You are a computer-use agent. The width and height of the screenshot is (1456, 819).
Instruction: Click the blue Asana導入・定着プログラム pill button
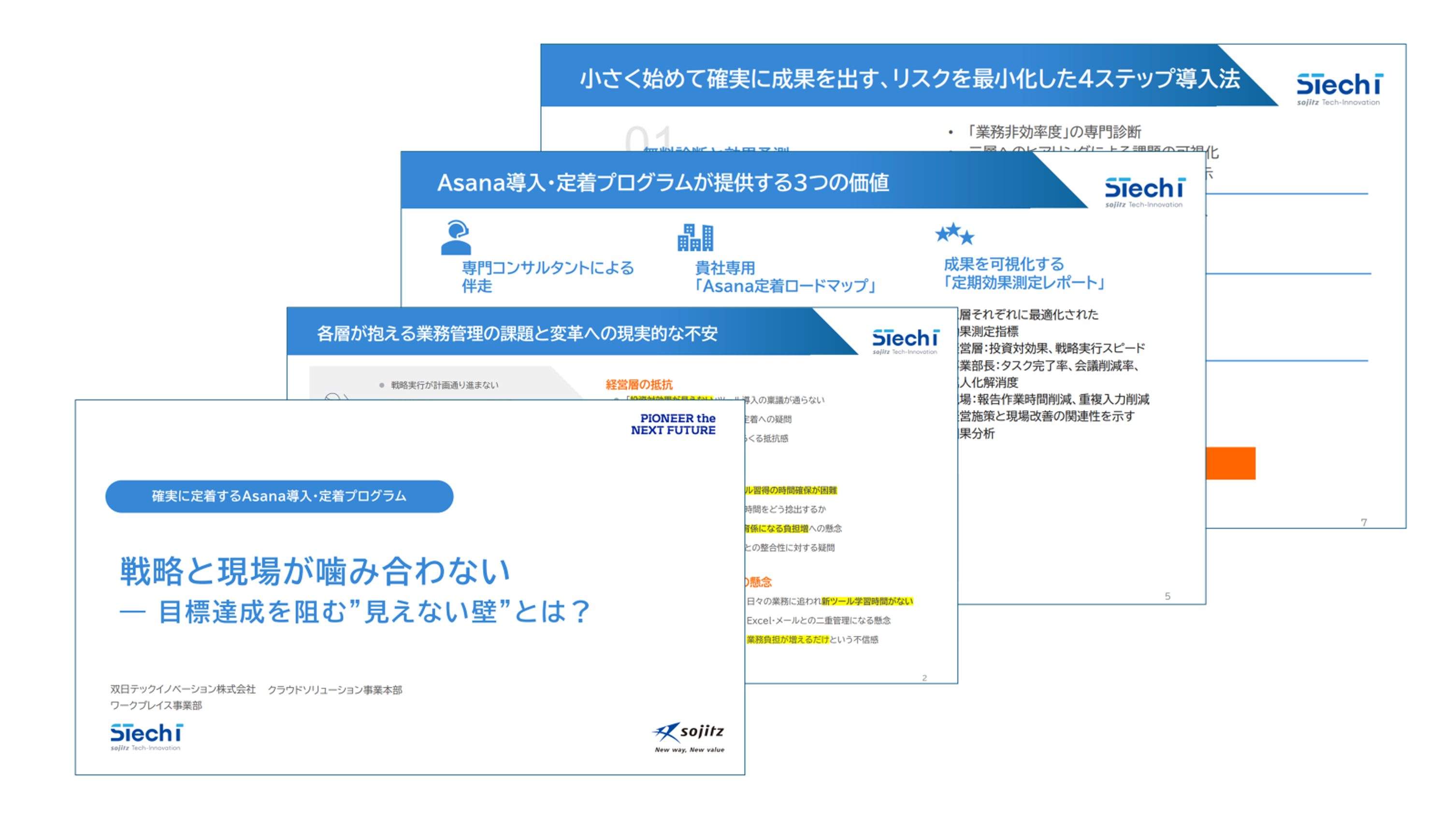[x=279, y=496]
